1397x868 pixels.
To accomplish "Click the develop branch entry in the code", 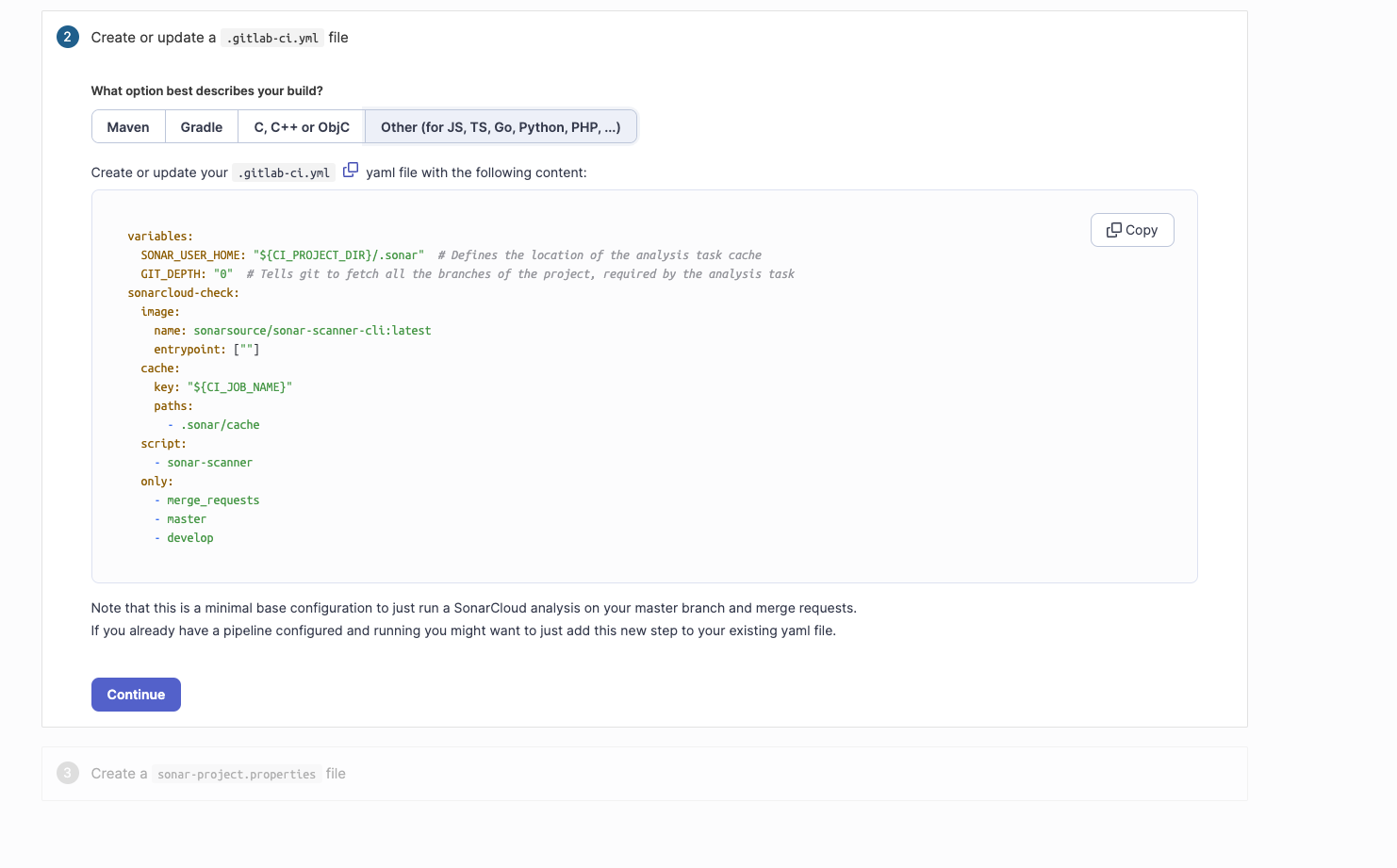I will [x=190, y=538].
